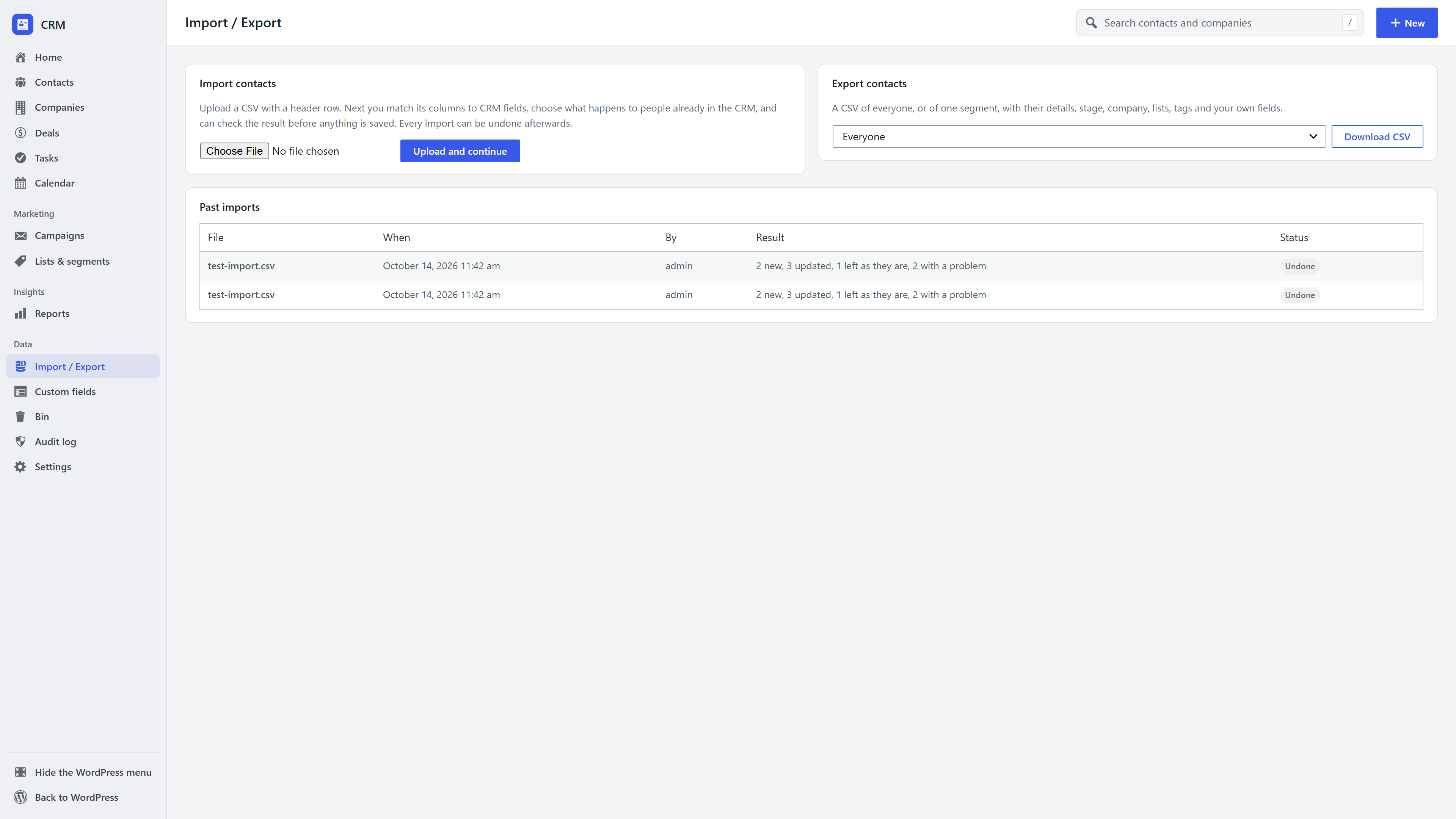The image size is (1456, 819).
Task: Click the first row's Undone status badge
Action: [x=1299, y=266]
